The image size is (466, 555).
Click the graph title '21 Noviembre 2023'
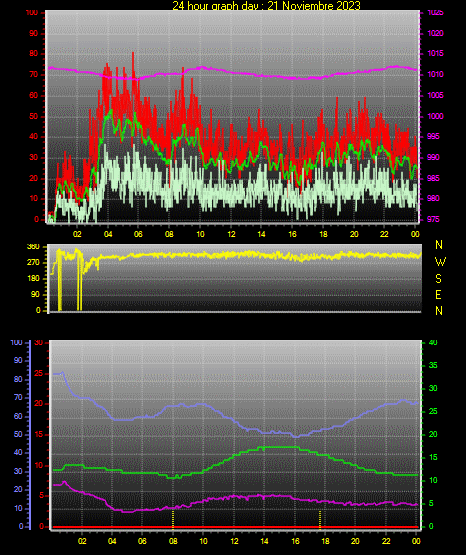point(314,6)
